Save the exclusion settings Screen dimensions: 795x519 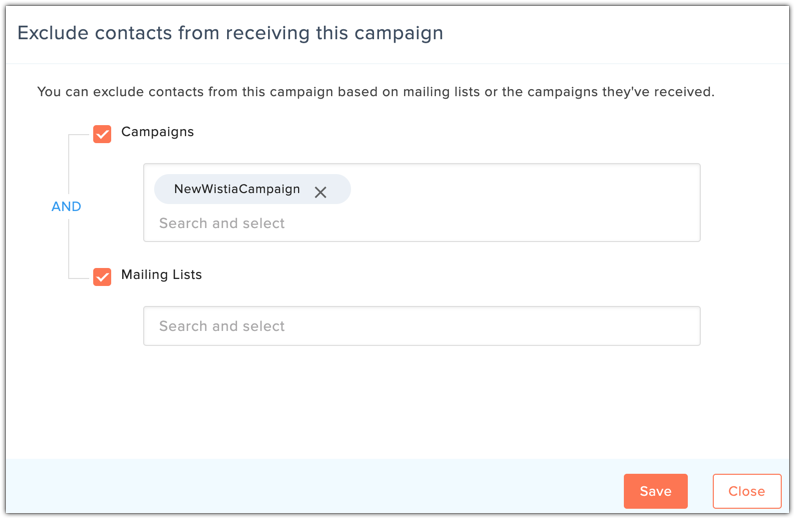pos(656,491)
